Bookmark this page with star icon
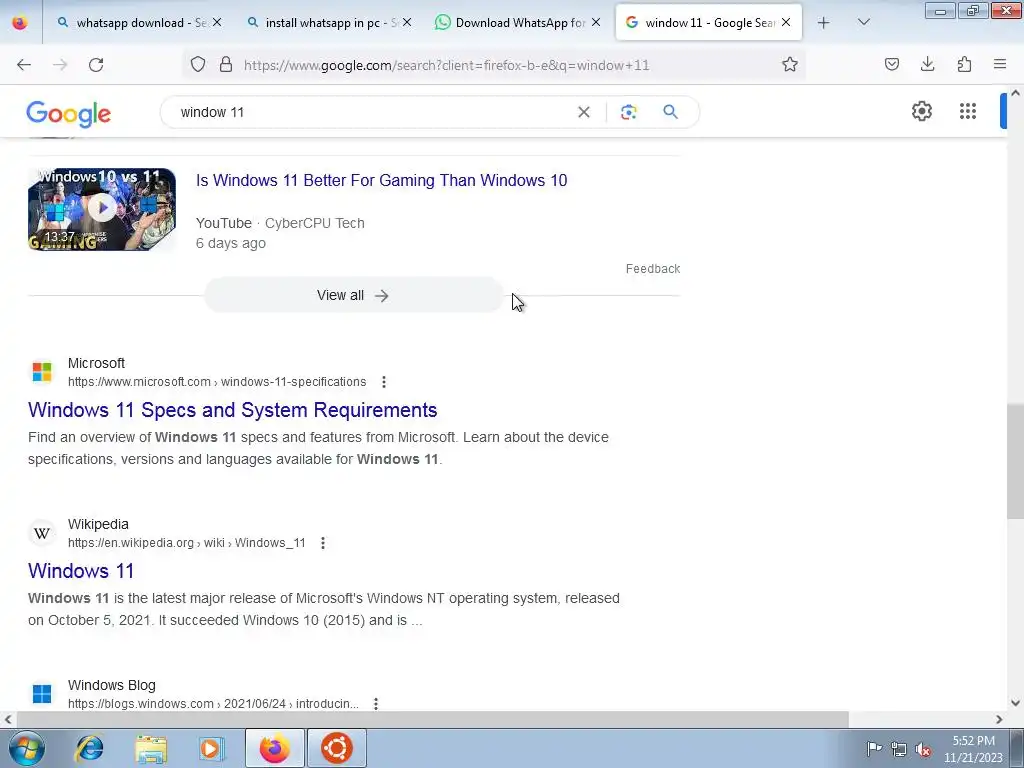This screenshot has width=1024, height=768. (x=790, y=64)
